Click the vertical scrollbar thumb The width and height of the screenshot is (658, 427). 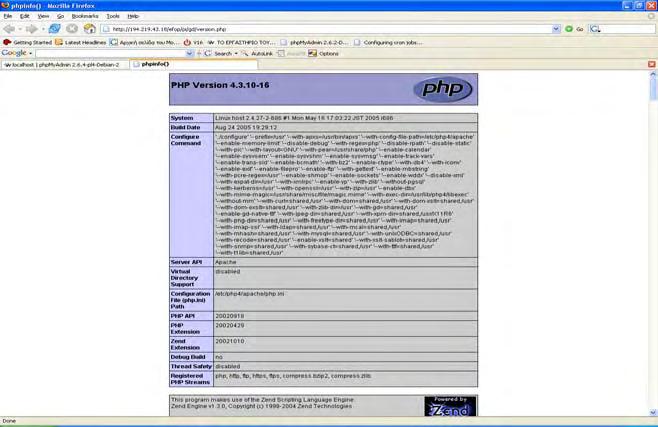pos(653,89)
